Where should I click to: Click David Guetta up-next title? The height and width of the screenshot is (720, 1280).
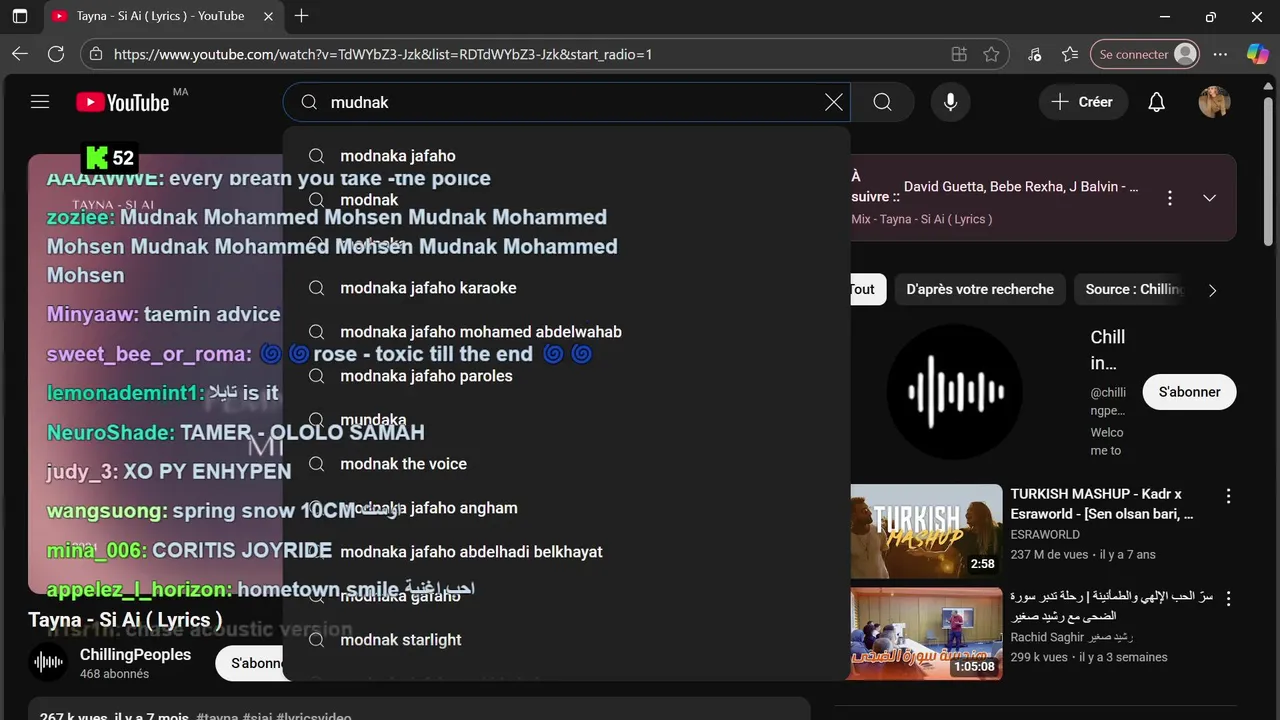[x=1021, y=187]
